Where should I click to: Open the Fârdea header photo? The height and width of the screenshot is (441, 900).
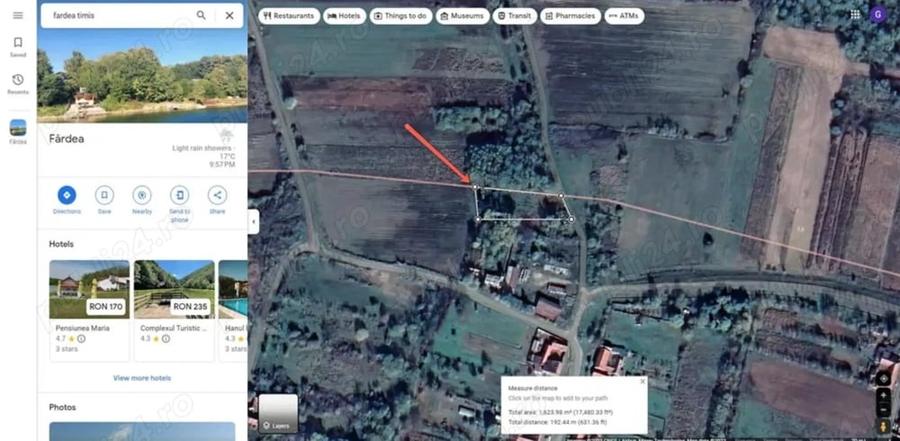click(142, 76)
